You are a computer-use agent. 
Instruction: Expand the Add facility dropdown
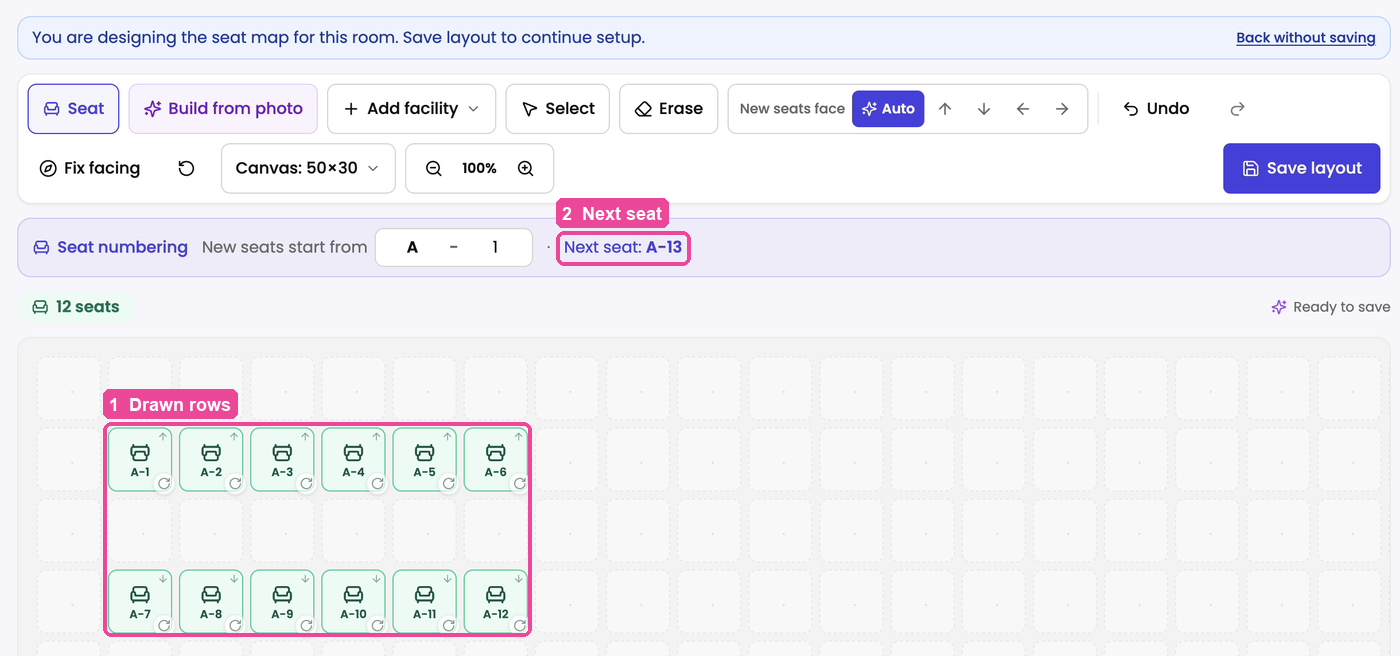point(411,109)
